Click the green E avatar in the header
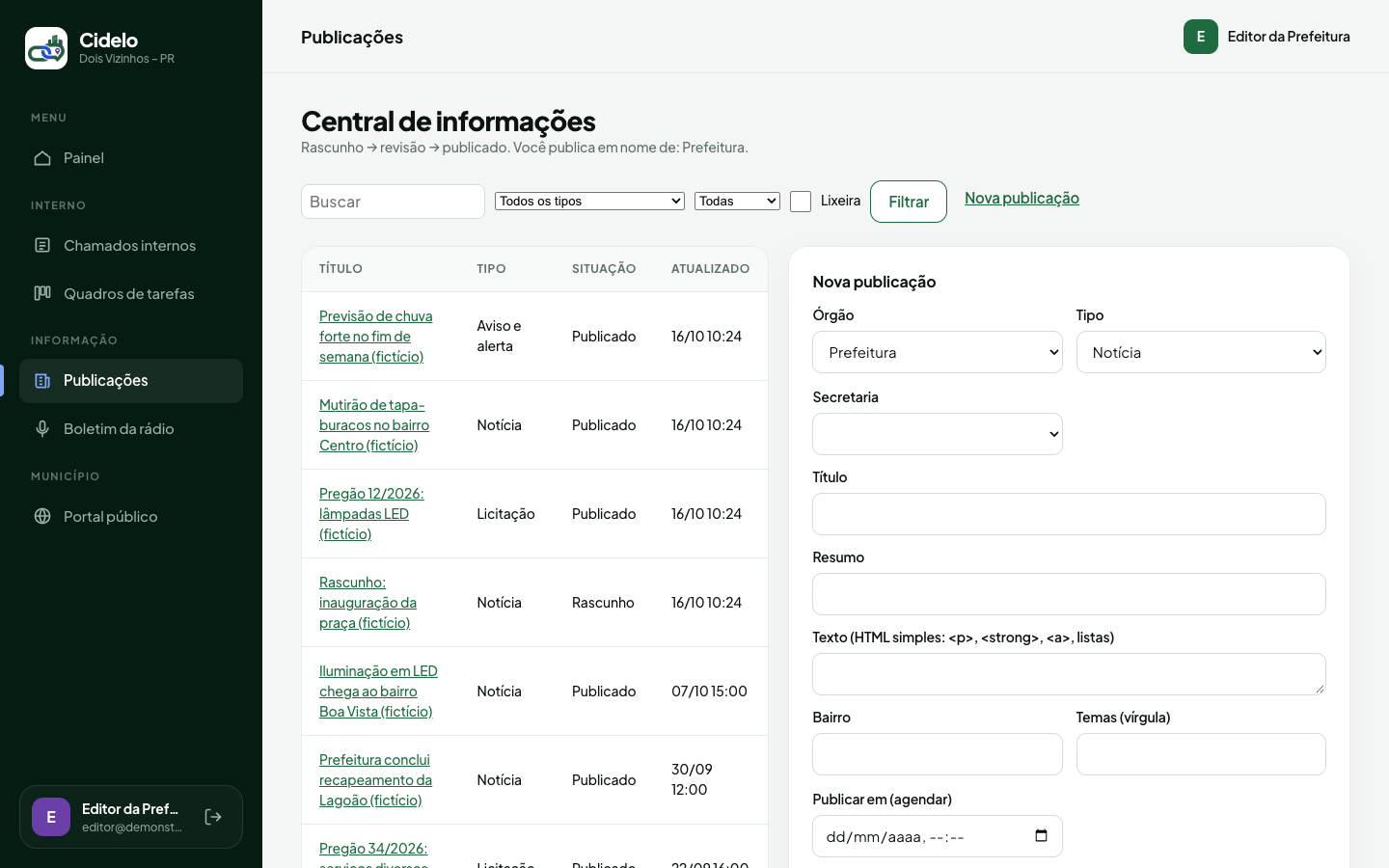Image resolution: width=1389 pixels, height=868 pixels. [x=1201, y=37]
